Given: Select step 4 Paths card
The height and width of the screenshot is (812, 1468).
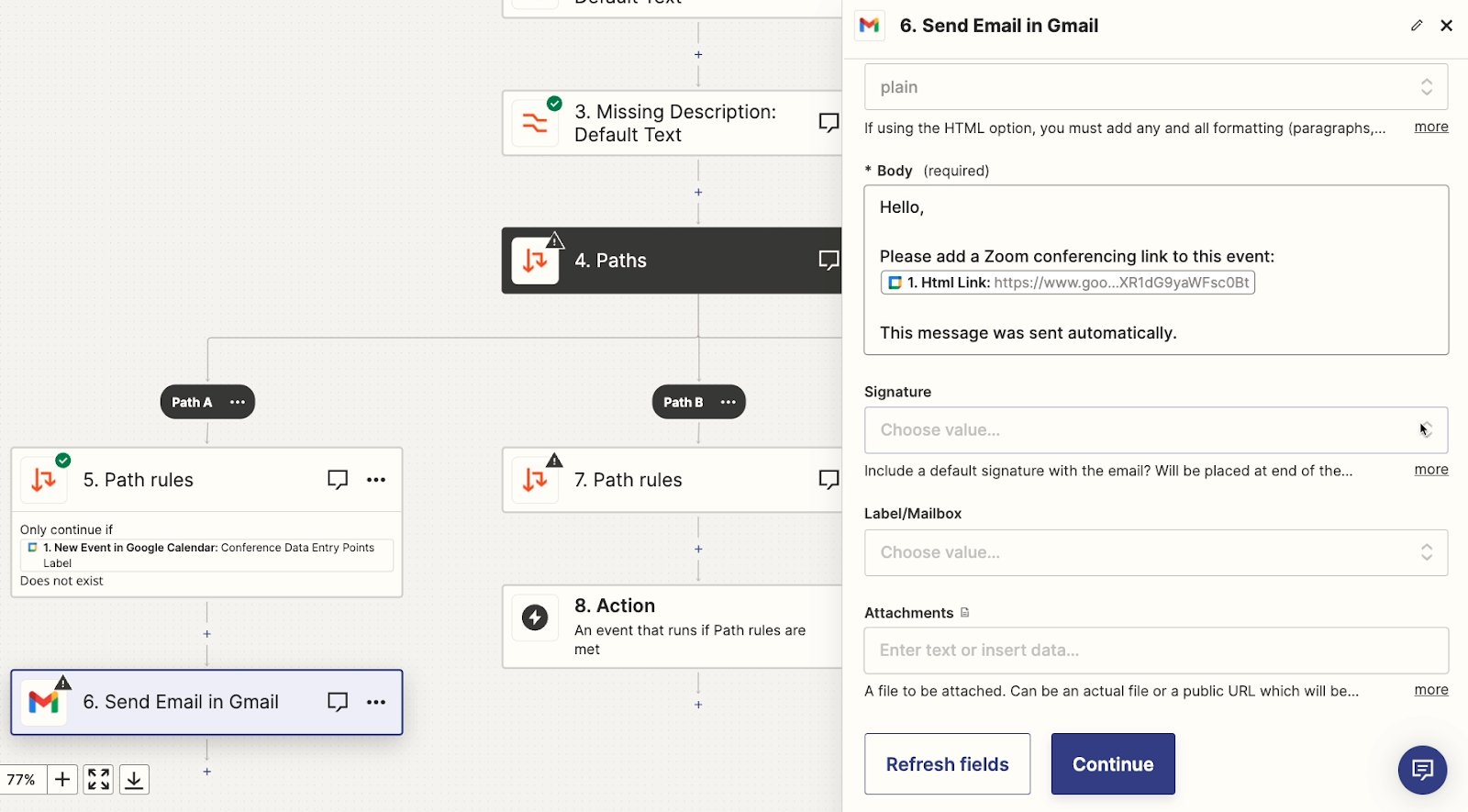Looking at the screenshot, I should click(x=672, y=261).
